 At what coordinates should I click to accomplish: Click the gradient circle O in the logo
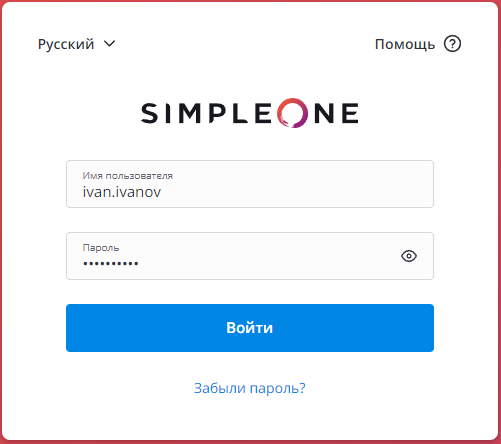(292, 113)
